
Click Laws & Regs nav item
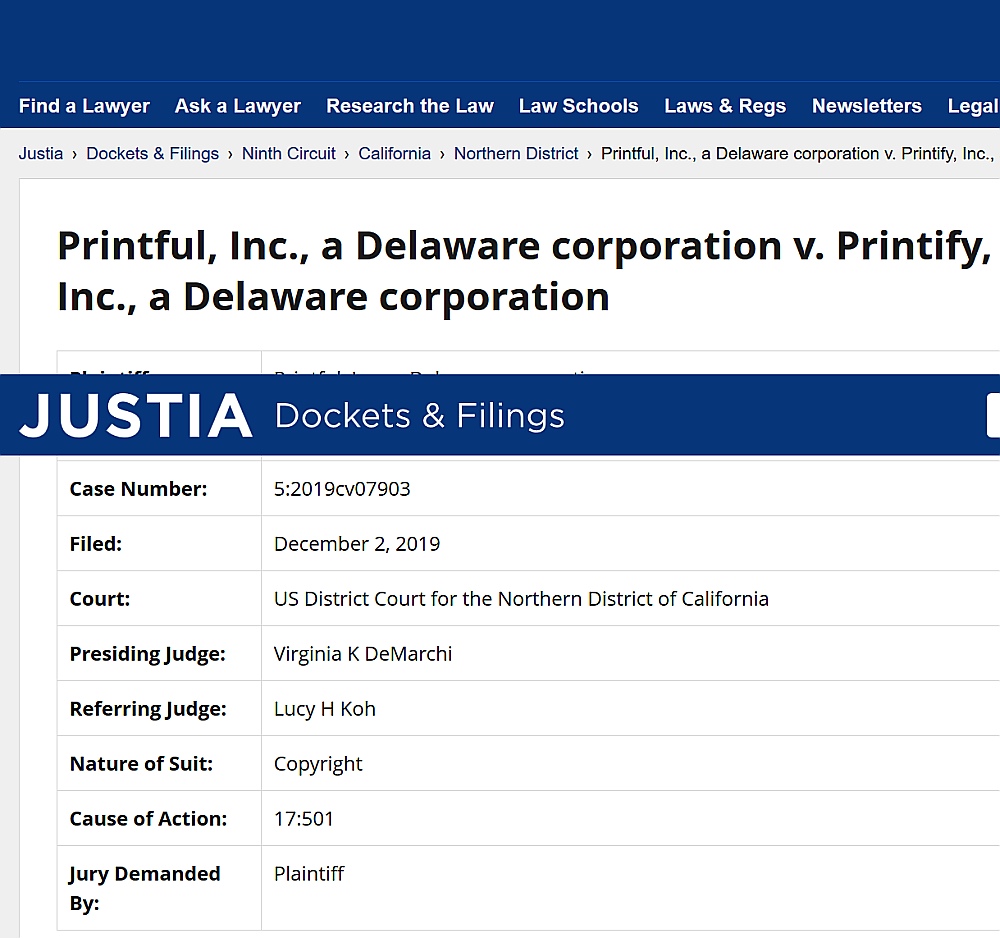tap(725, 106)
